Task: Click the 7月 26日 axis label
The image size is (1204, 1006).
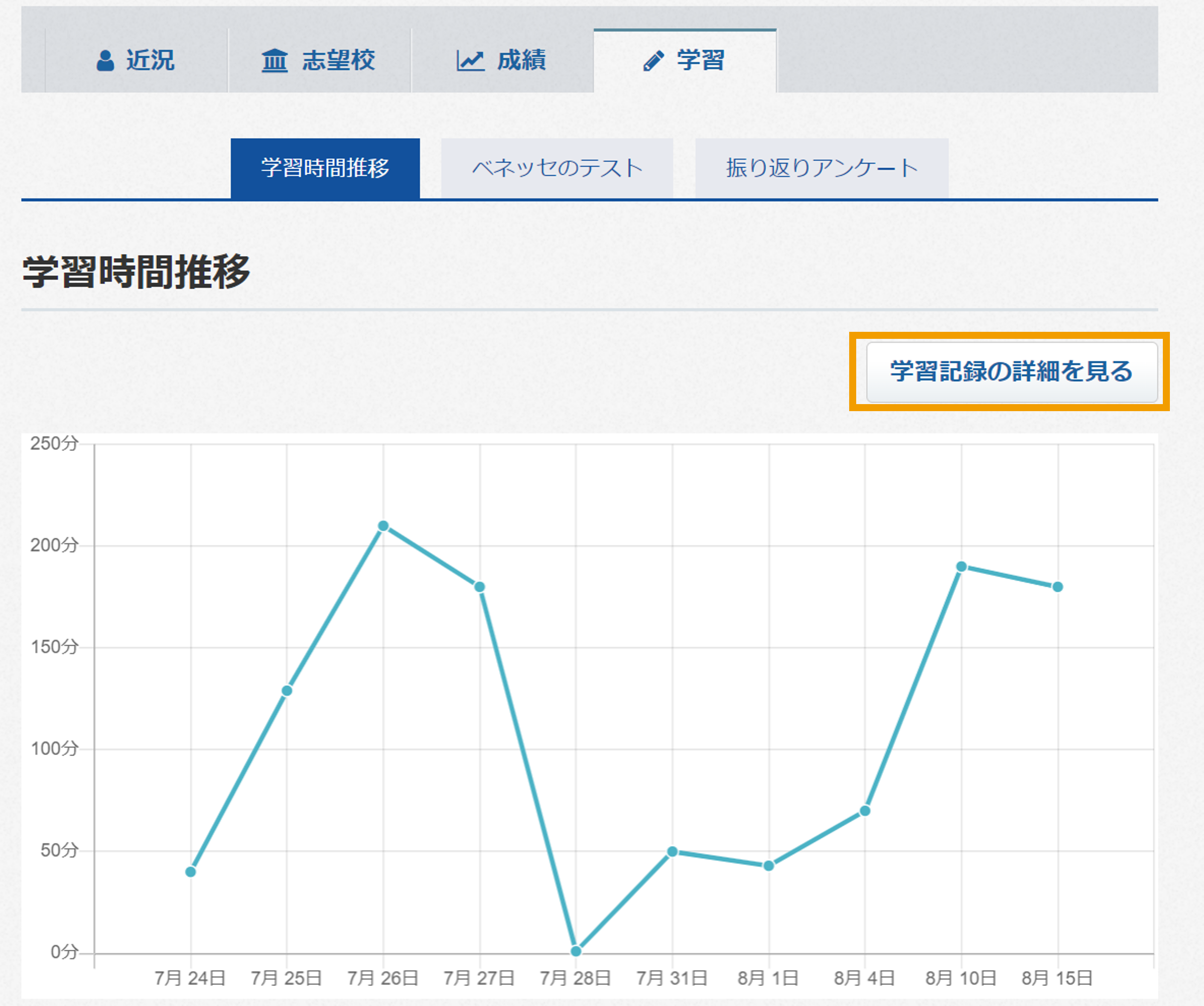Action: (x=382, y=978)
